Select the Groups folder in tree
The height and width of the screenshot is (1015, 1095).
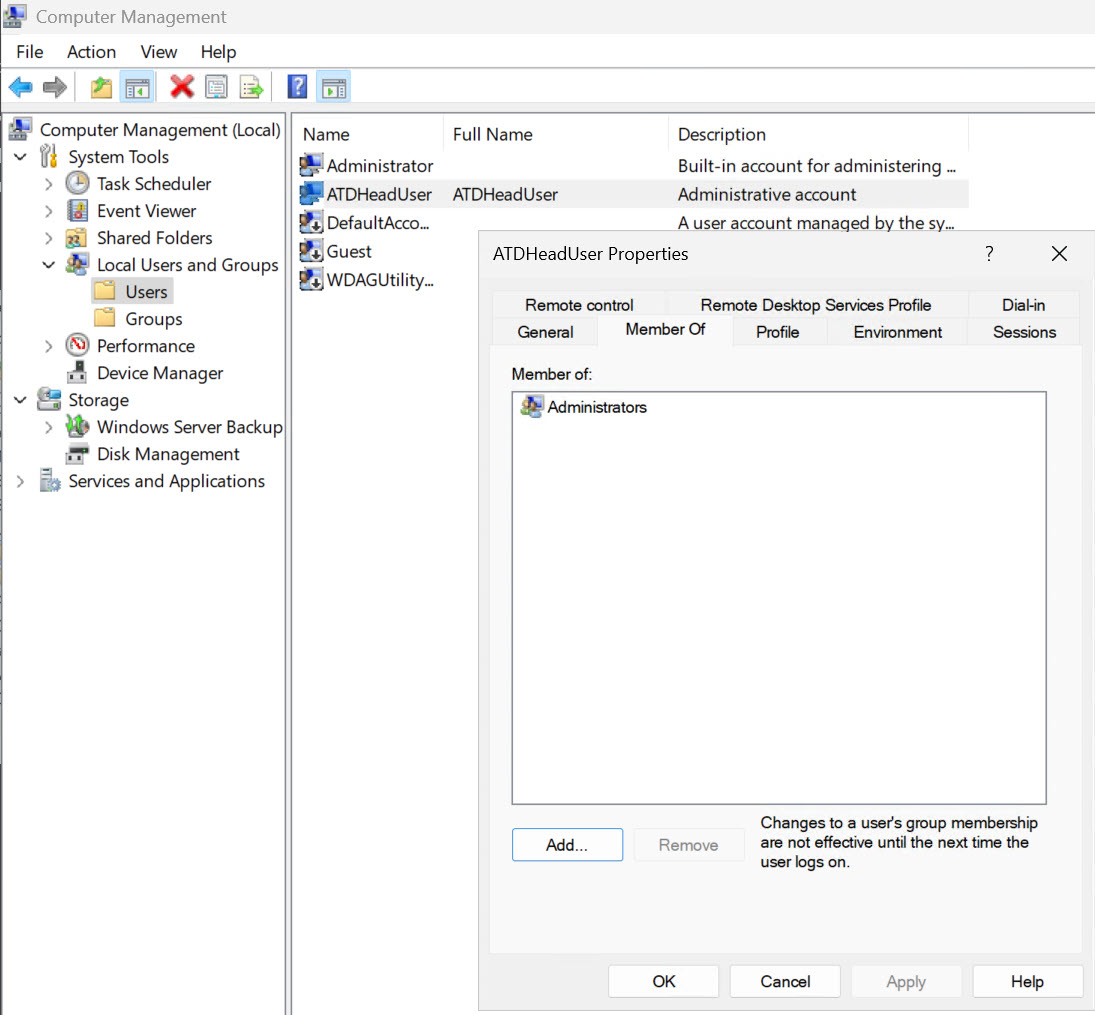(139, 319)
